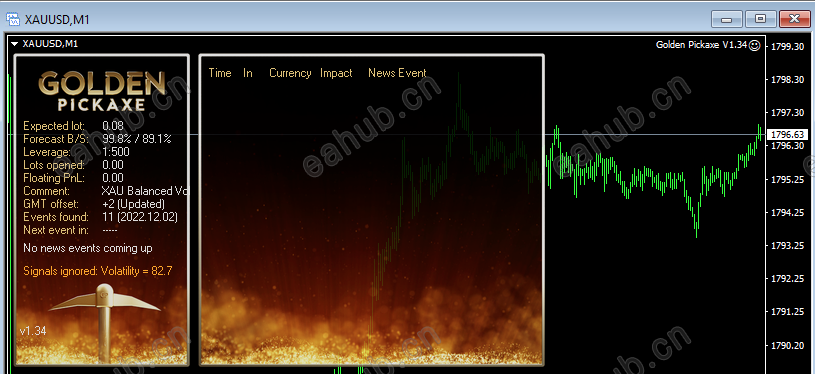This screenshot has width=815, height=374.
Task: Click the v1.34 version label in panel
Action: (x=33, y=331)
